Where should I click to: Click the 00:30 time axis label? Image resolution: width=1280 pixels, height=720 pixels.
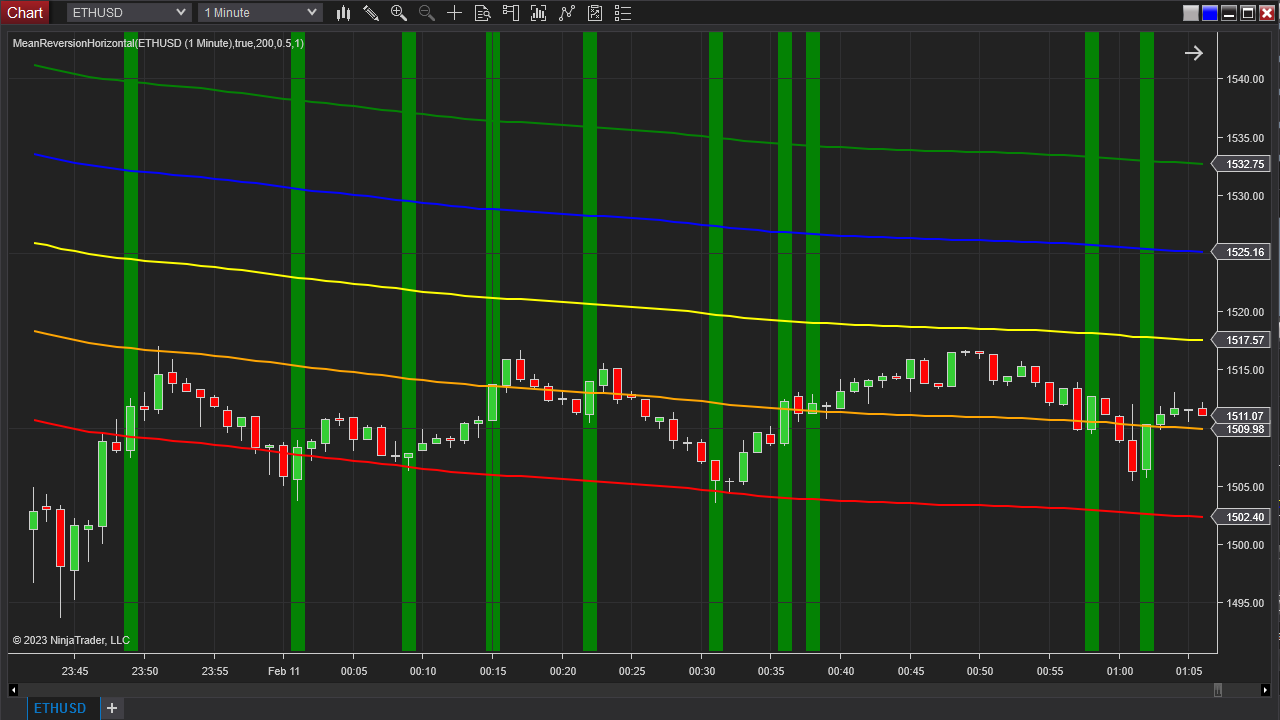pos(702,671)
